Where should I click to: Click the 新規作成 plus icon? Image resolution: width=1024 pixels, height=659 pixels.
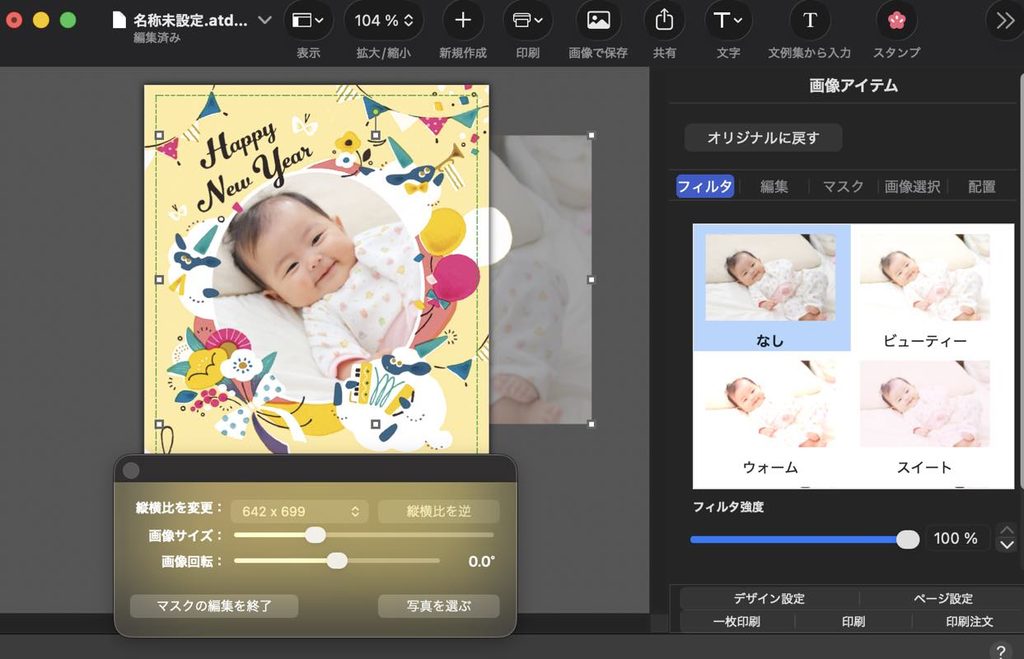(462, 20)
